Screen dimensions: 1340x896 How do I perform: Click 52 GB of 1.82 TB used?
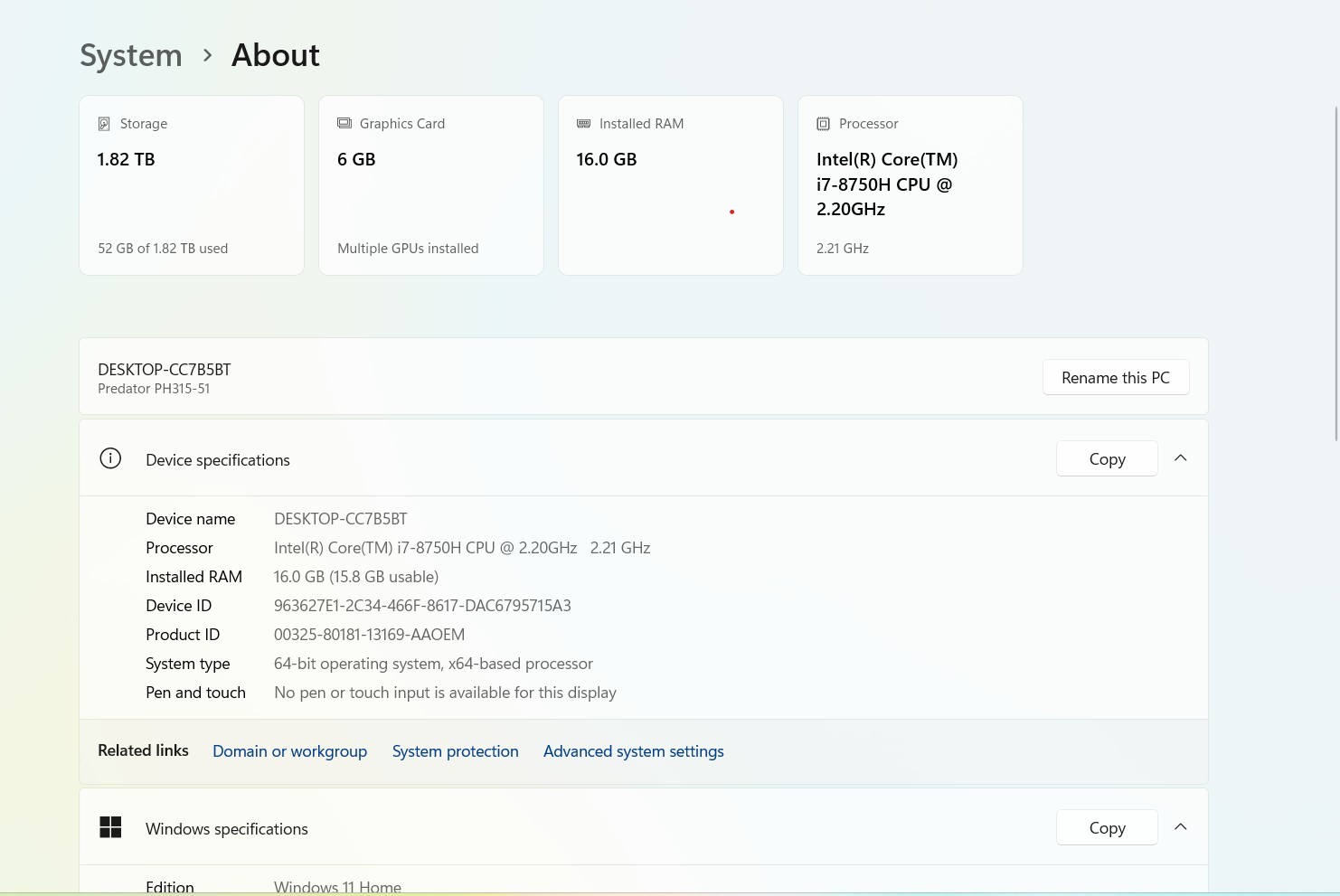point(163,249)
